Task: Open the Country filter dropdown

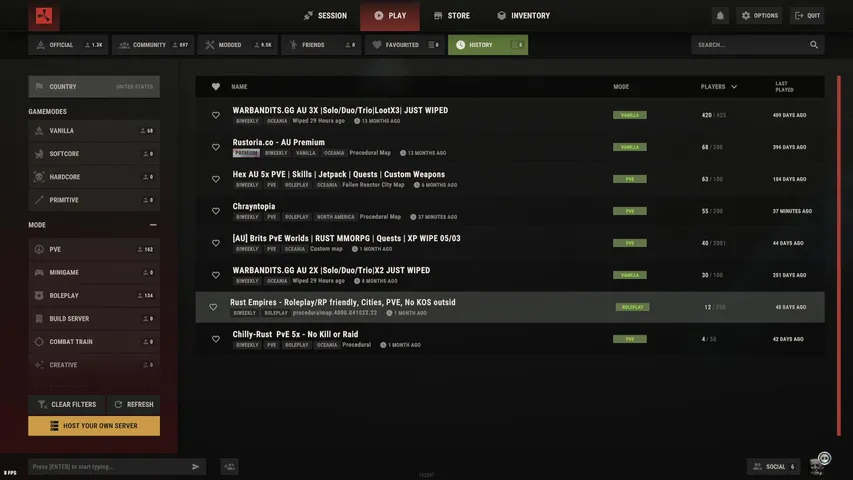Action: tap(94, 87)
